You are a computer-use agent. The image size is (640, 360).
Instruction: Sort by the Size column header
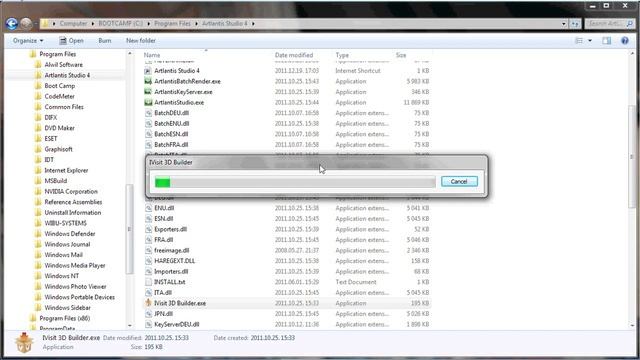point(401,55)
